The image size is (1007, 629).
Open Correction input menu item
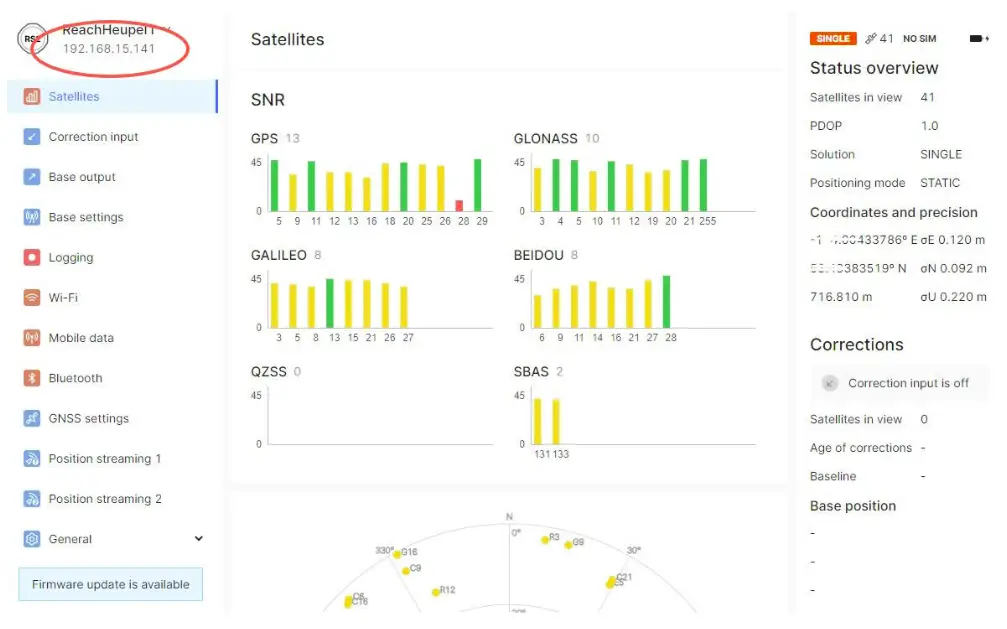(x=112, y=137)
